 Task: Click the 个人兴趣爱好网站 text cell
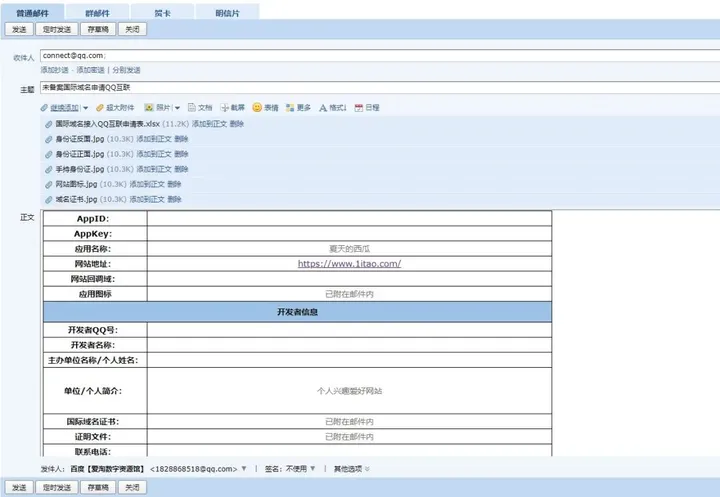tap(349, 391)
